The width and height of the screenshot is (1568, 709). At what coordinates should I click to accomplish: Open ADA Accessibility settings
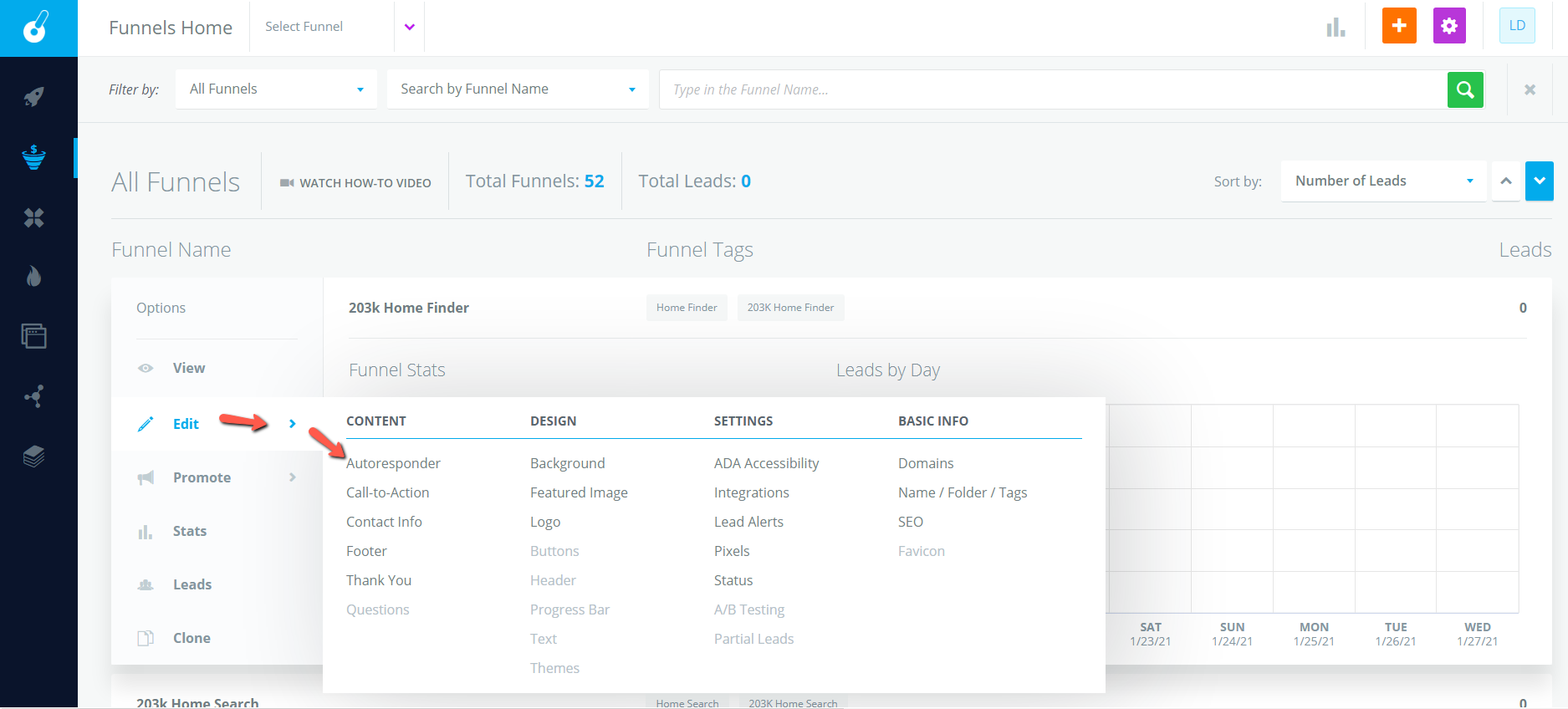(x=767, y=463)
